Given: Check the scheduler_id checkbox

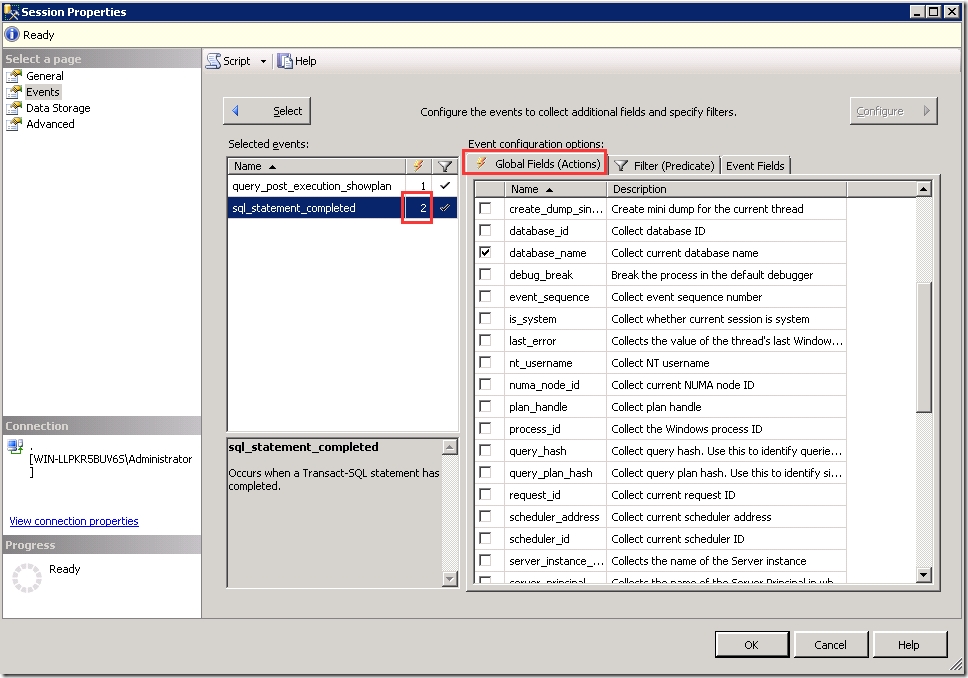Looking at the screenshot, I should click(485, 538).
